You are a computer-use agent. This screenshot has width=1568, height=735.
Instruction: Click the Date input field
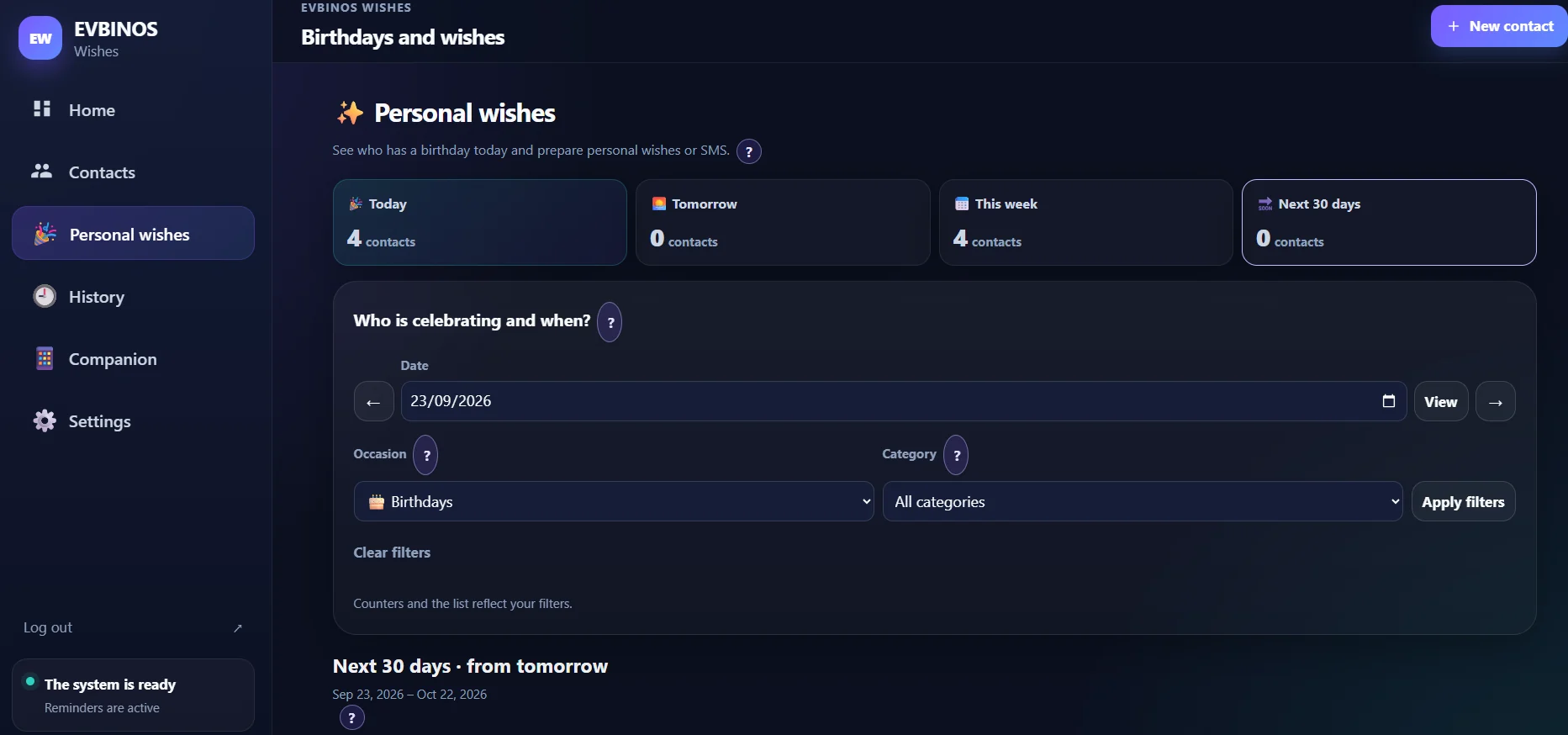point(904,401)
